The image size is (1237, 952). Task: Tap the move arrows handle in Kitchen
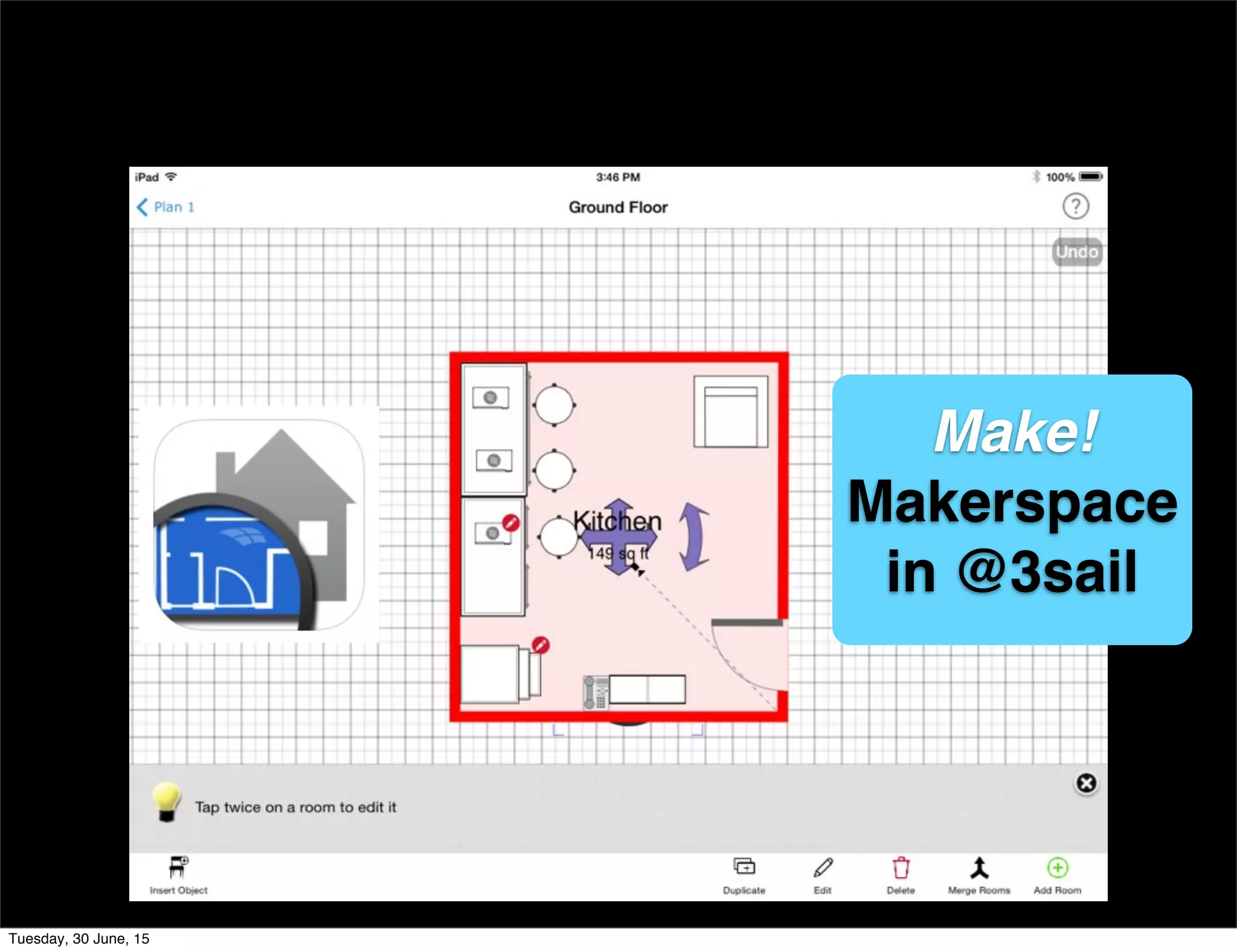tap(619, 536)
